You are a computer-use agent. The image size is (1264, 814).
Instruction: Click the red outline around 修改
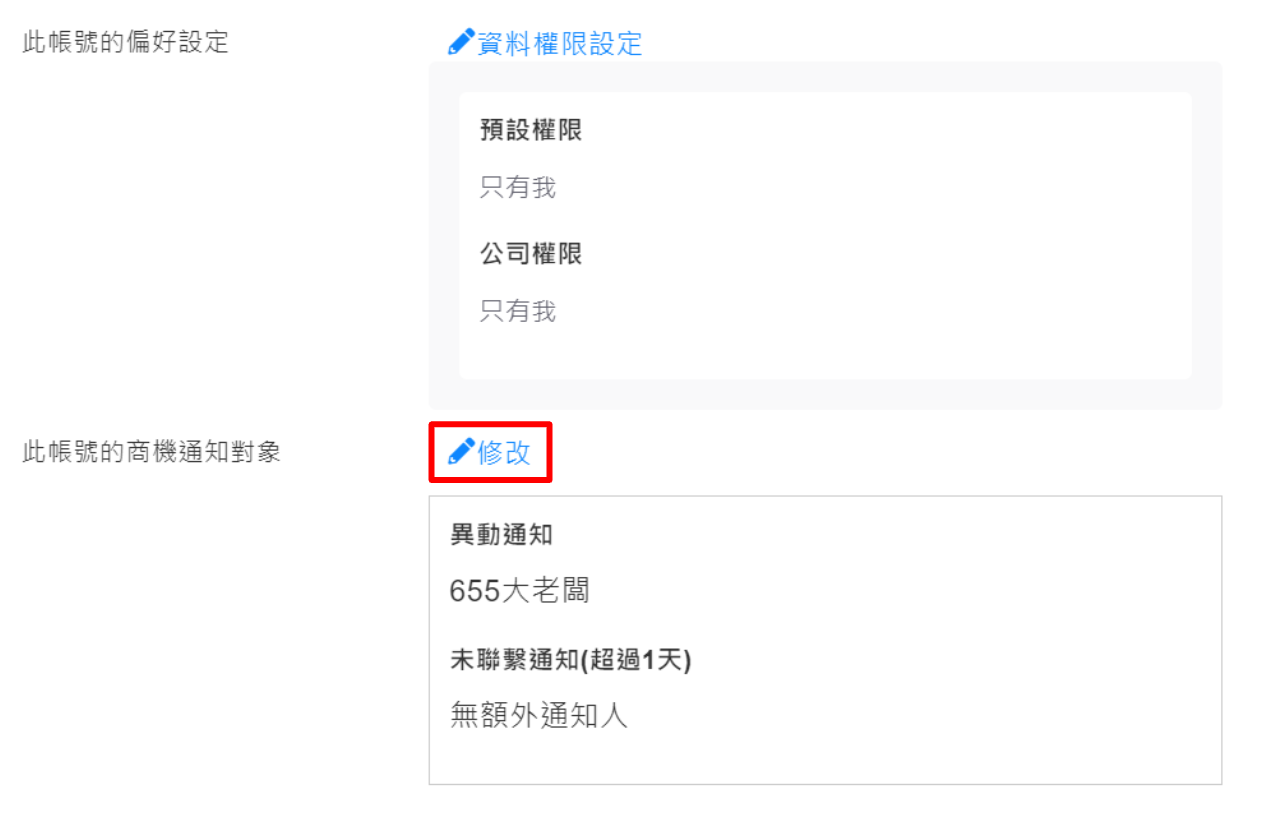point(491,424)
